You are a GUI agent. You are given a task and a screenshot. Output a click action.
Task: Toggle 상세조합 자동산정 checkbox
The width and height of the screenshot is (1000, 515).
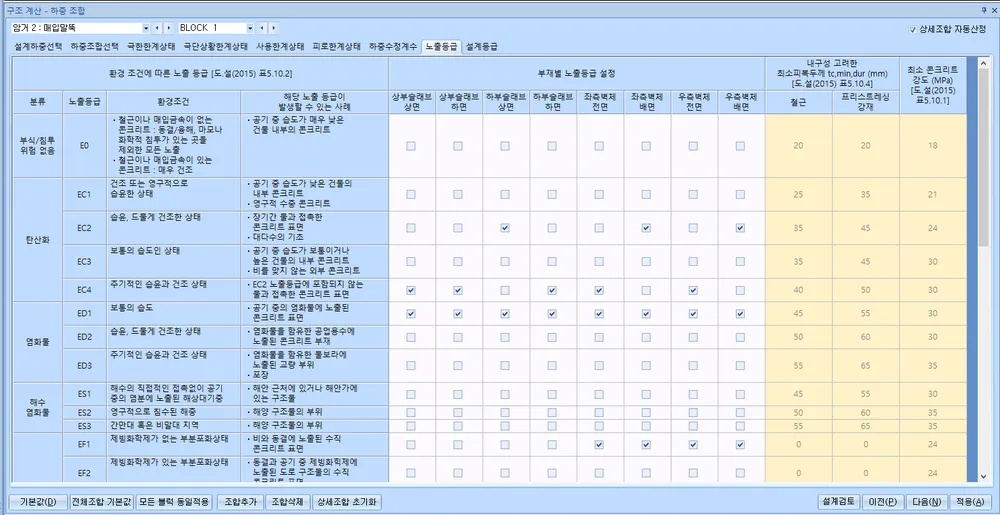[x=913, y=29]
